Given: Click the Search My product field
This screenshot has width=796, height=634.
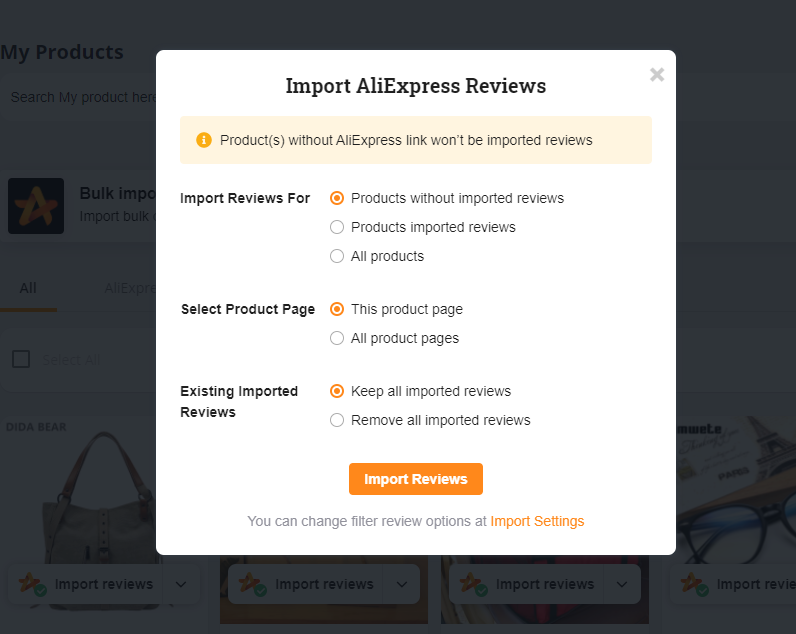Looking at the screenshot, I should [81, 97].
